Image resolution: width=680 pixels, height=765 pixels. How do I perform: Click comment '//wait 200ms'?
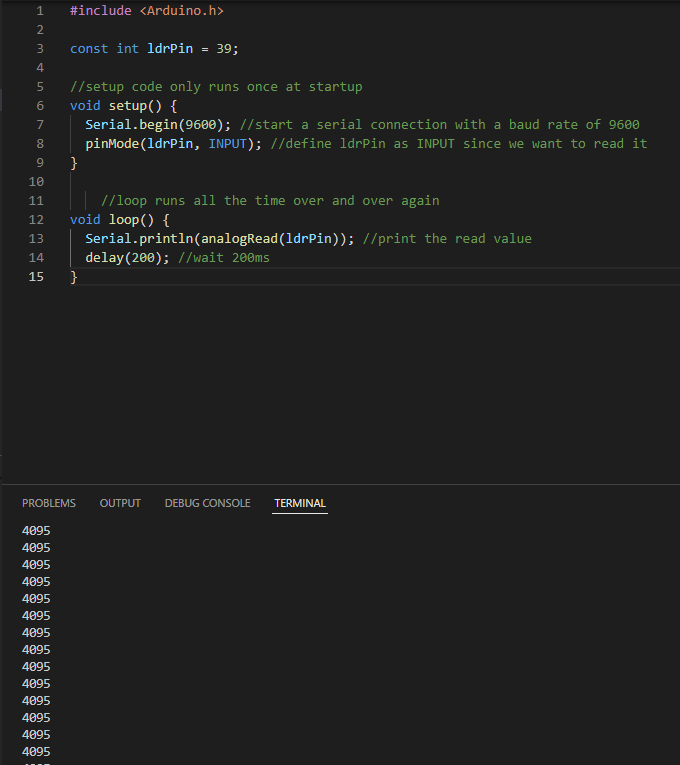223,258
